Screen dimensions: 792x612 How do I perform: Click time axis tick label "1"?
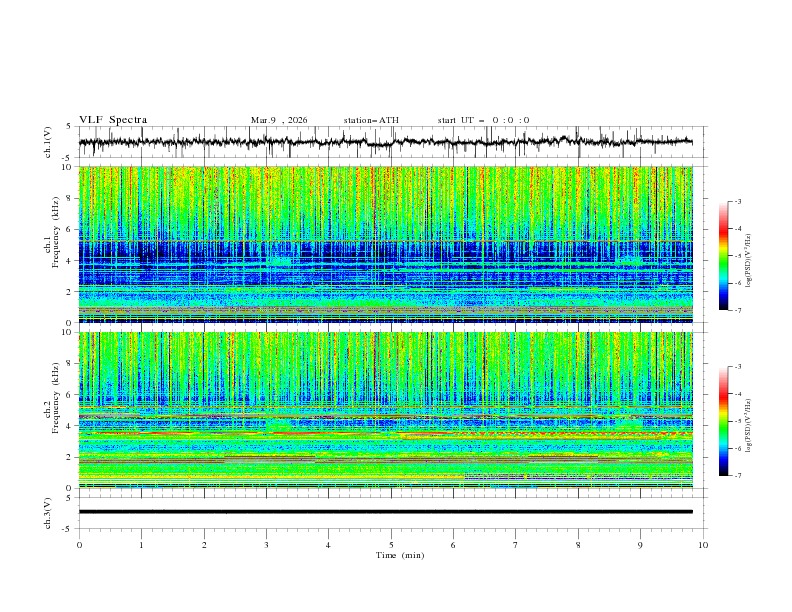141,545
